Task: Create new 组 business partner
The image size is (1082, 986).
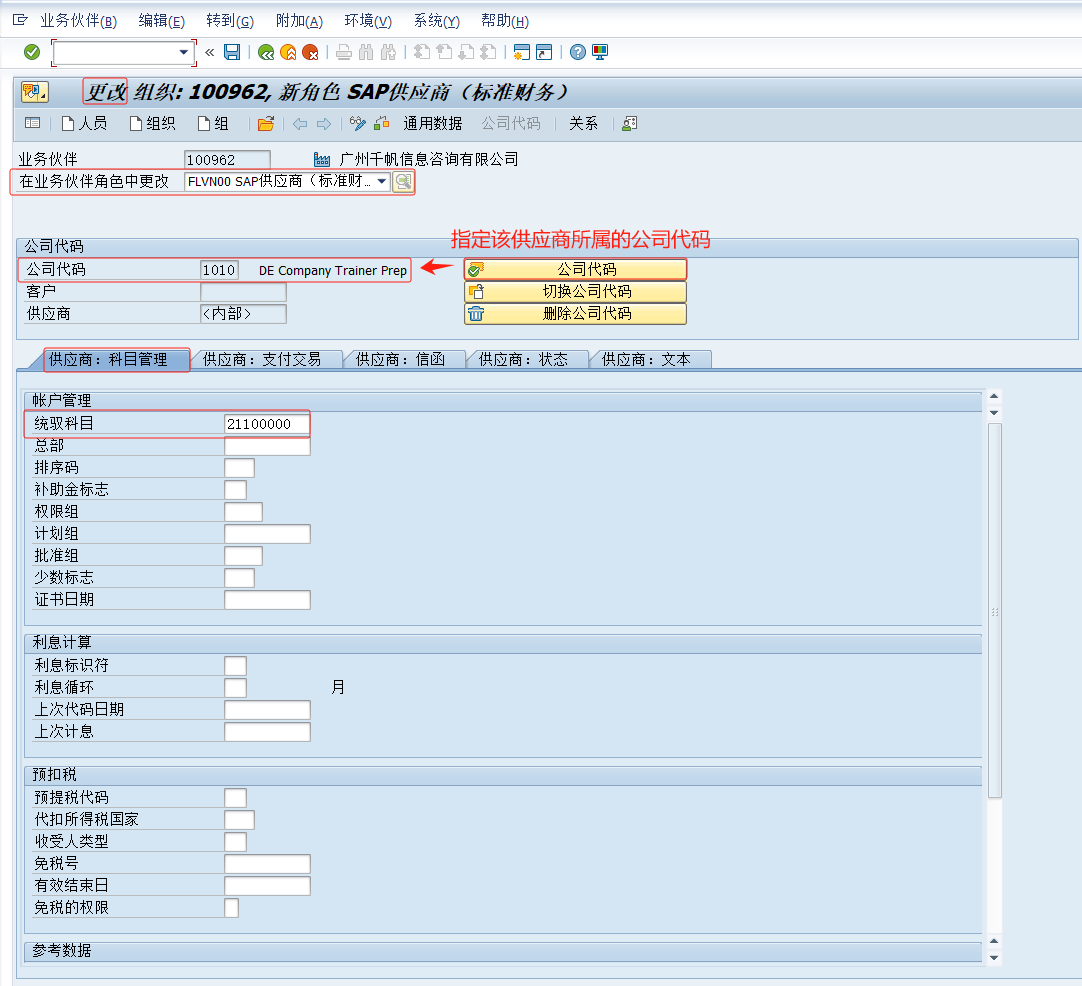Action: [x=213, y=124]
